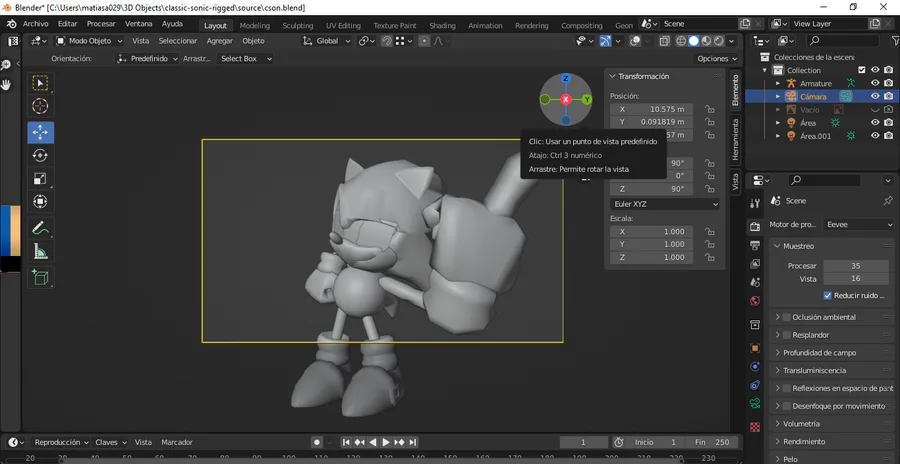
Task: Toggle Snap magnet in header
Action: (387, 41)
